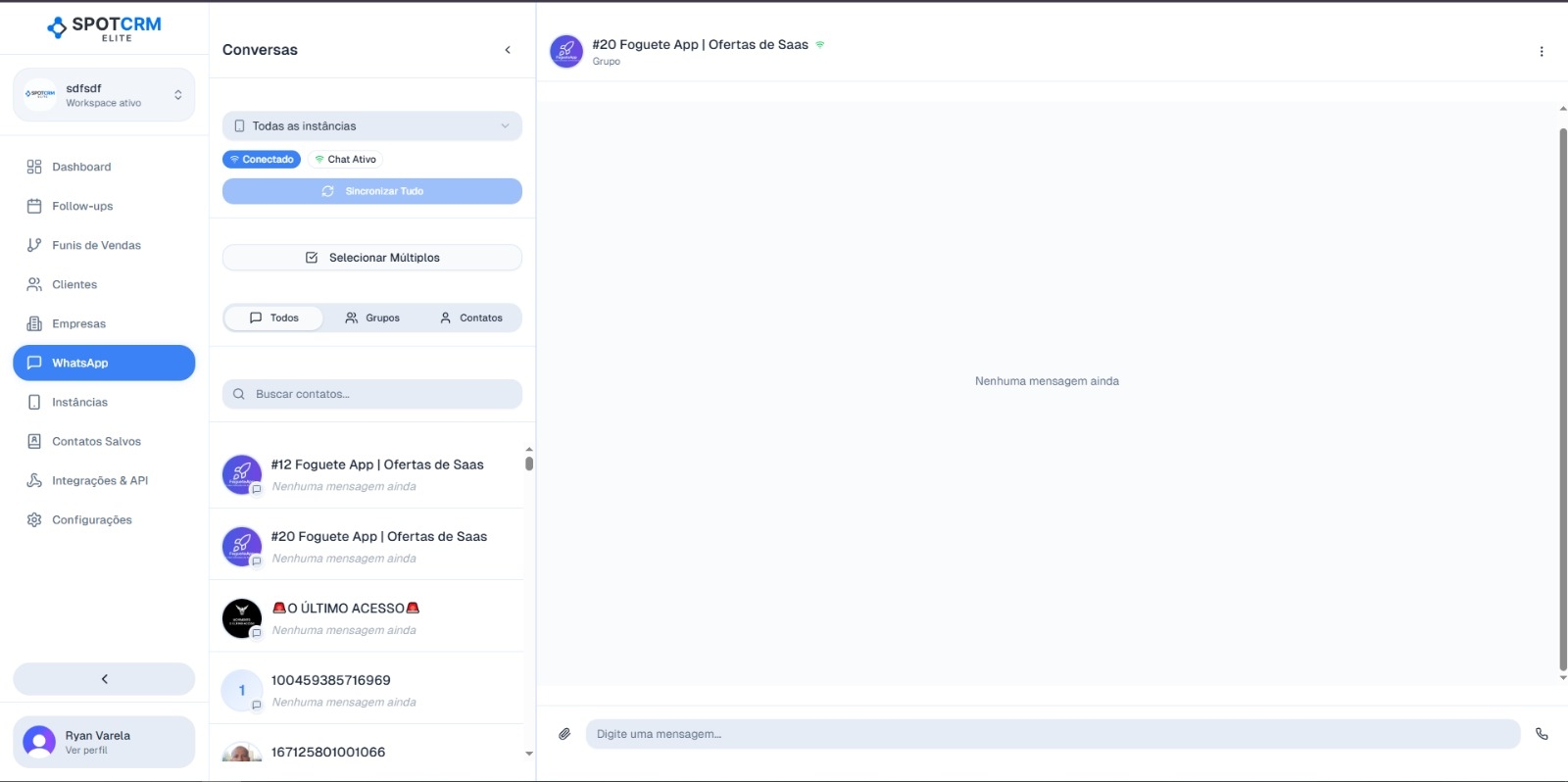Open Funis de Vendas in sidebar

point(96,245)
